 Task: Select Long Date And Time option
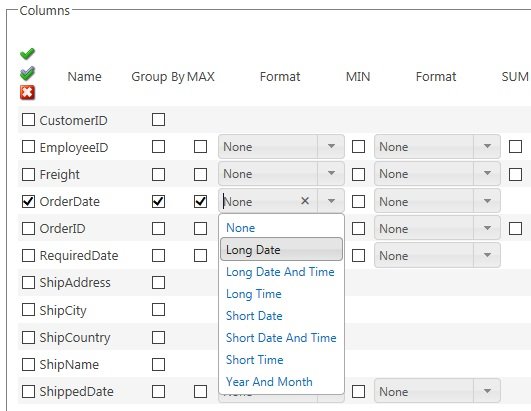[x=281, y=272]
